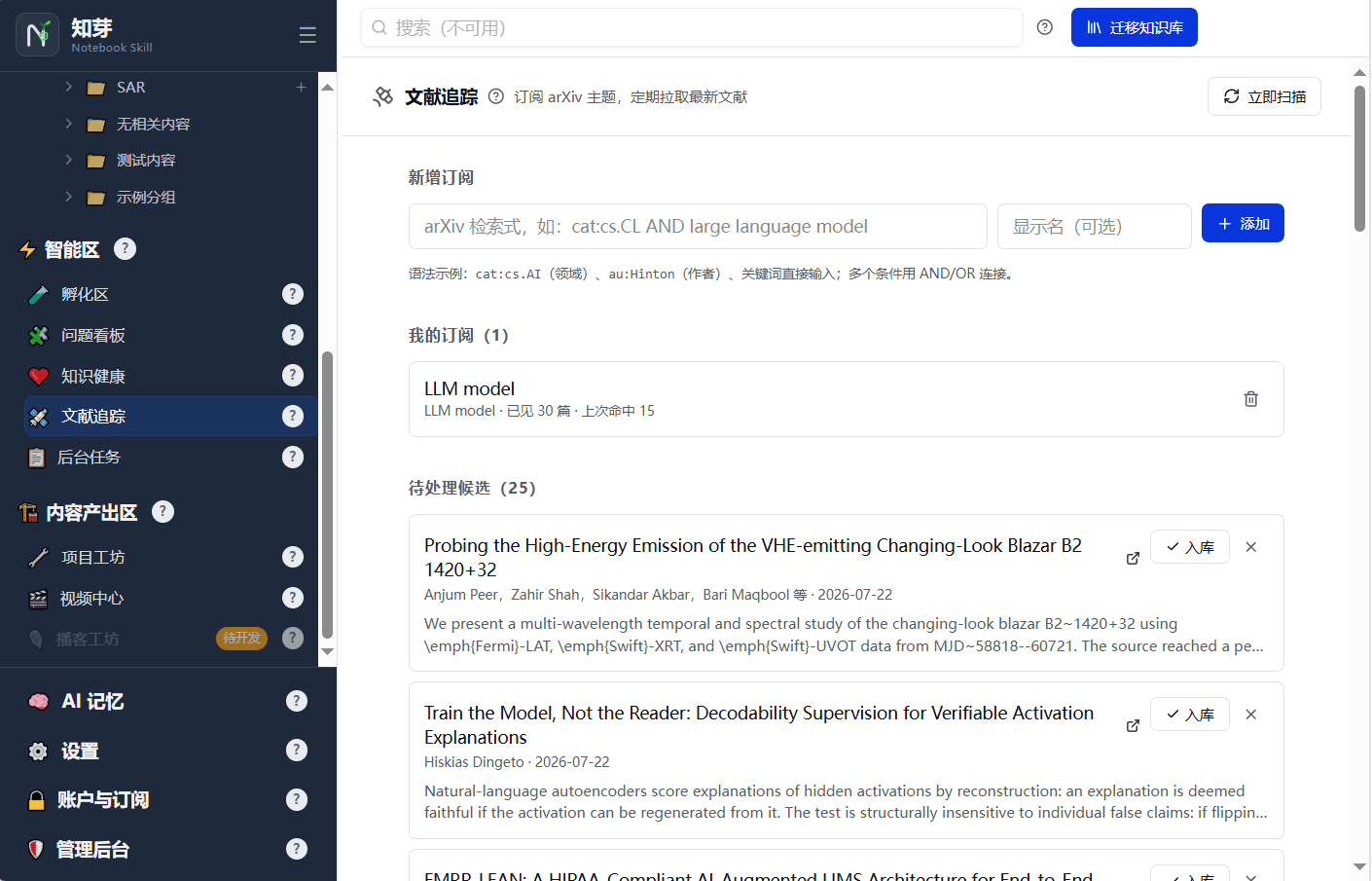Click main page scrollbar thumb
Screen dimensions: 1372x881
click(1359, 159)
